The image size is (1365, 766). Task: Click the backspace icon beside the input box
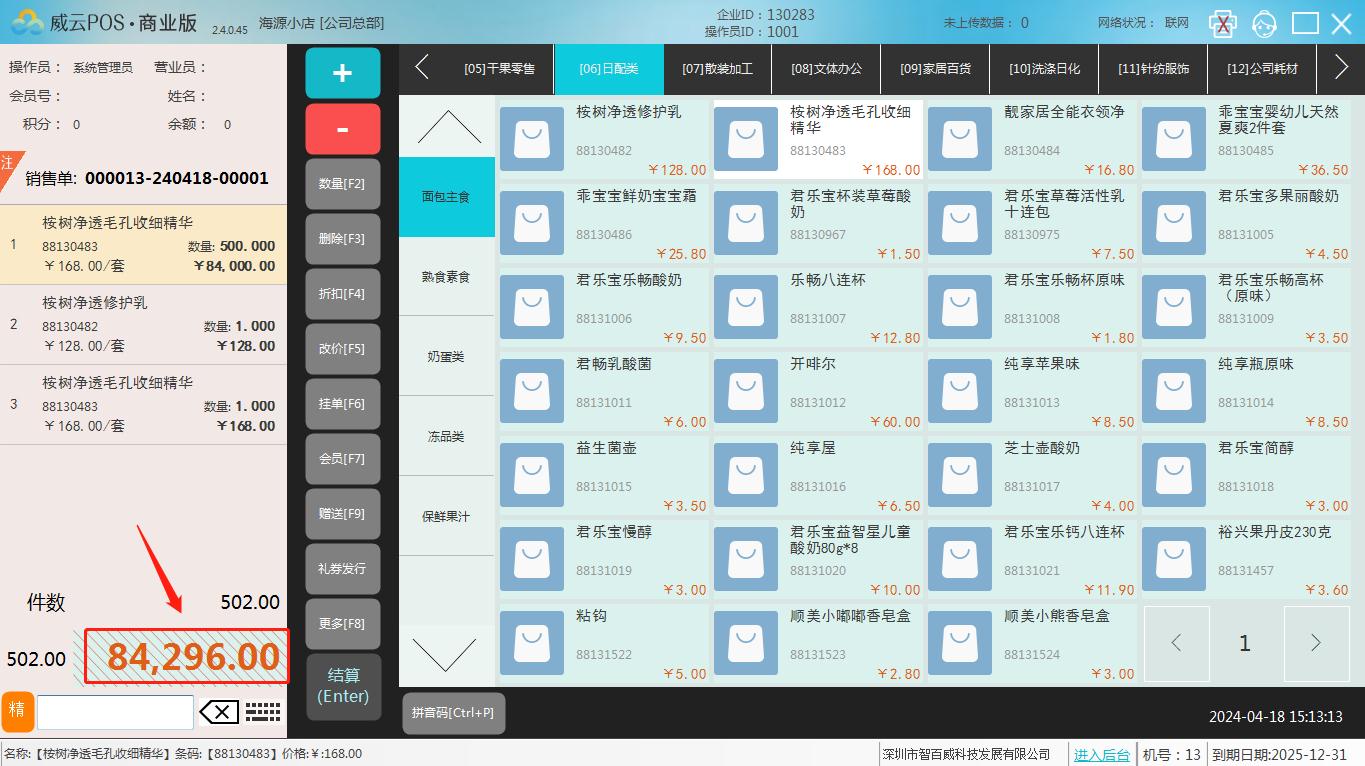tap(219, 712)
